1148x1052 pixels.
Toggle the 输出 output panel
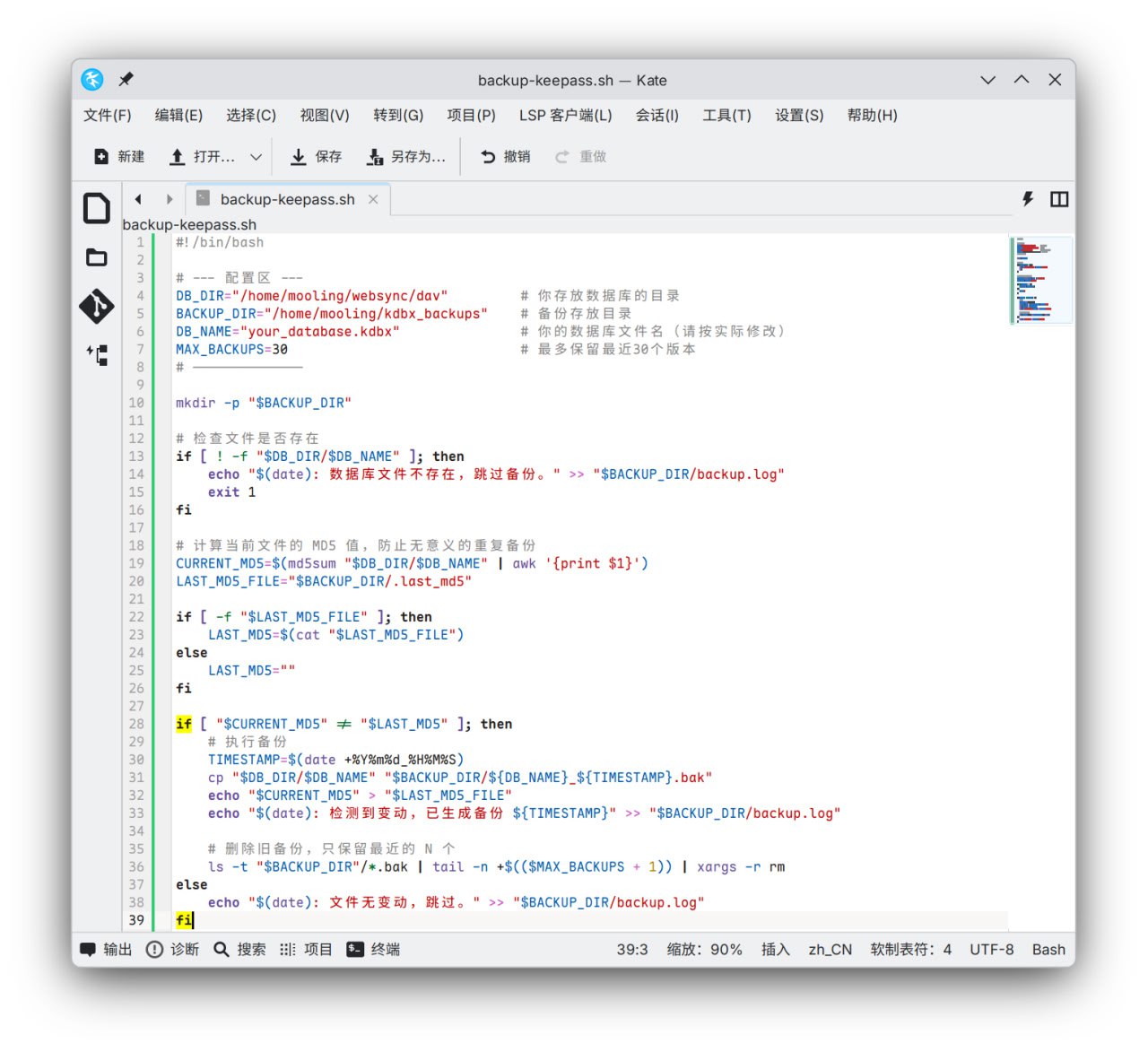point(106,950)
